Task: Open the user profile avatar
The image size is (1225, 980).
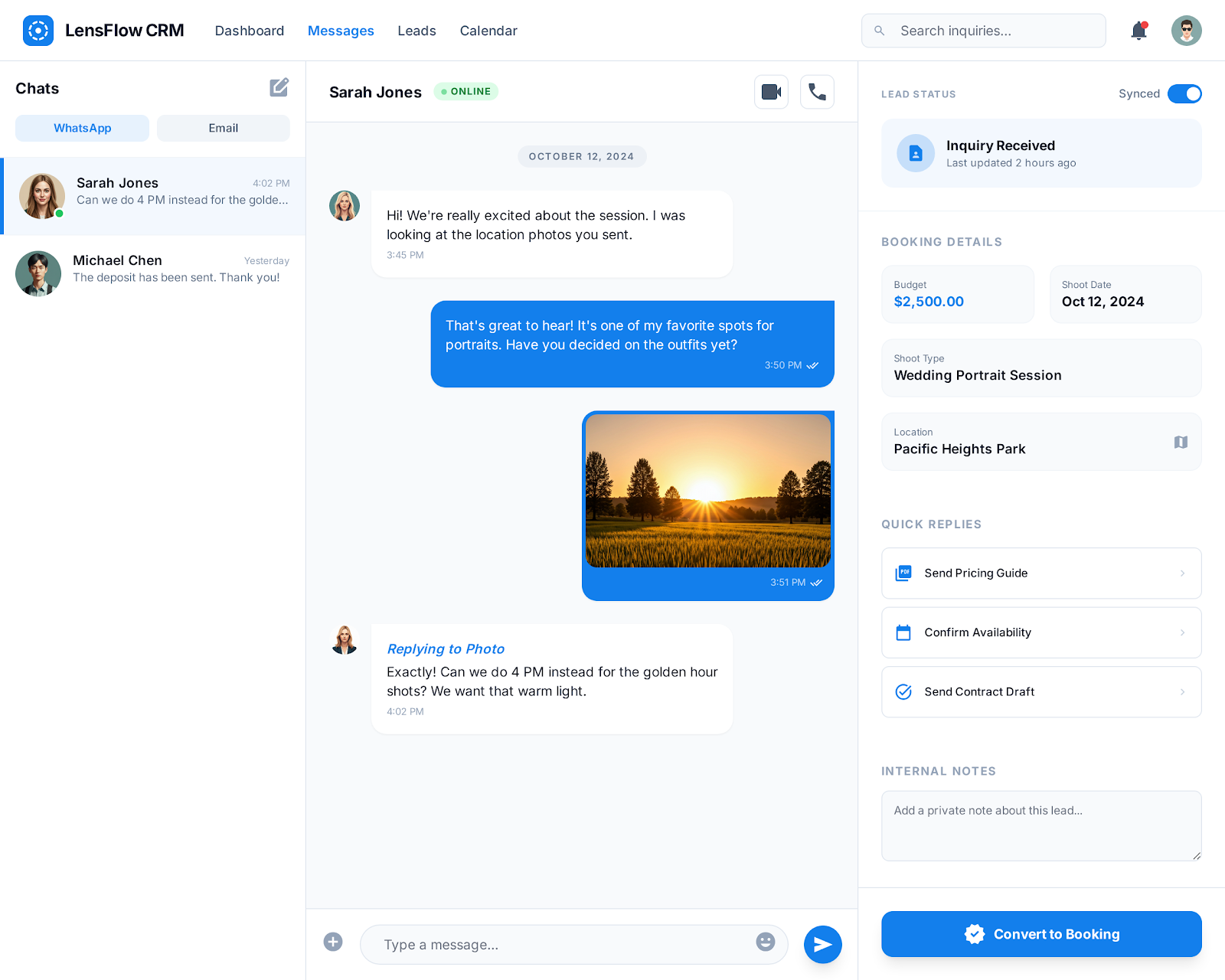Action: (x=1186, y=31)
